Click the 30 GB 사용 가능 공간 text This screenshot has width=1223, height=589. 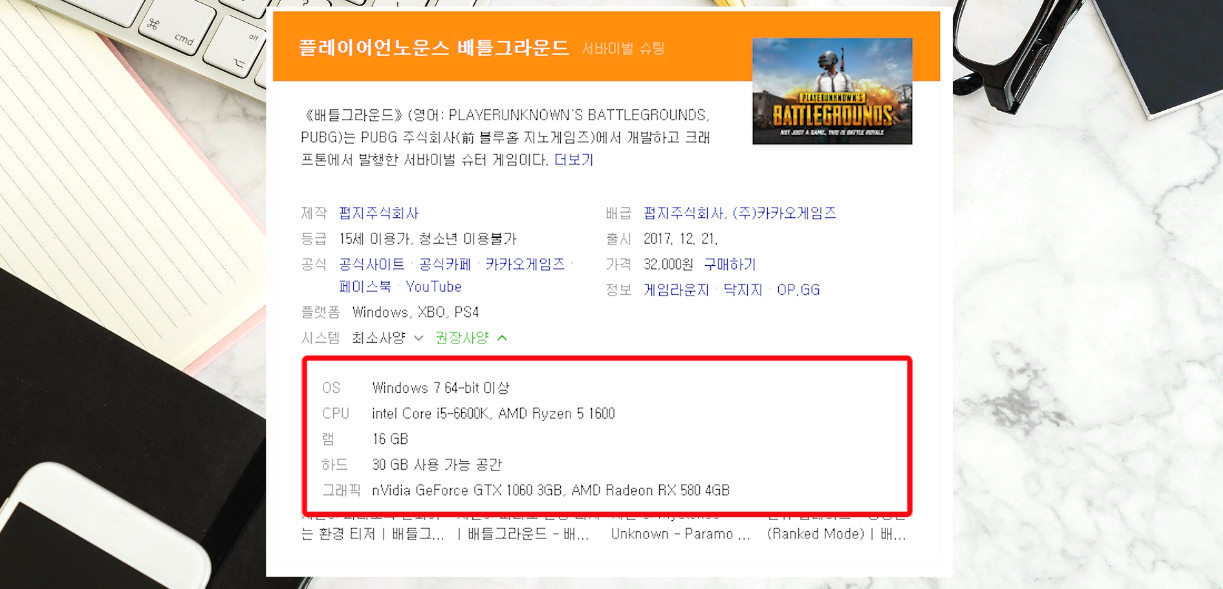pyautogui.click(x=437, y=465)
